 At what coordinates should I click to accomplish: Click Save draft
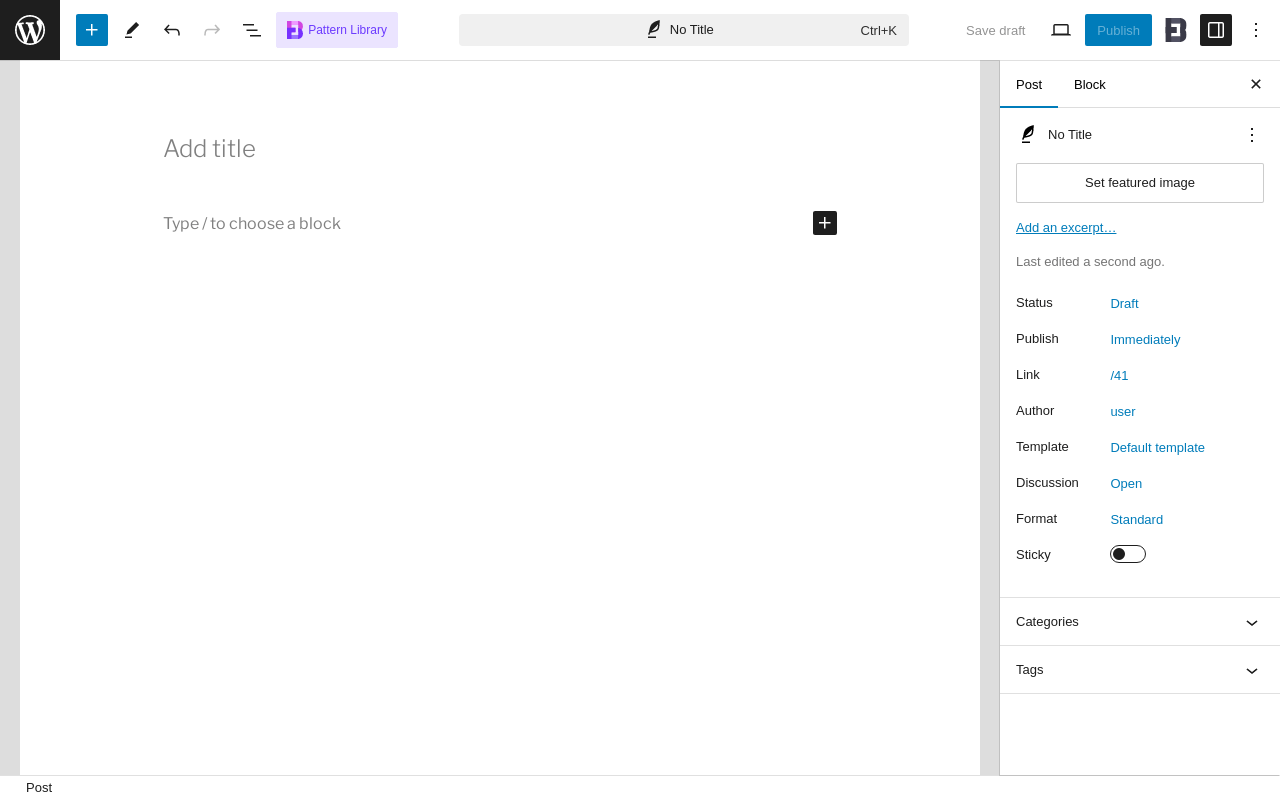995,30
